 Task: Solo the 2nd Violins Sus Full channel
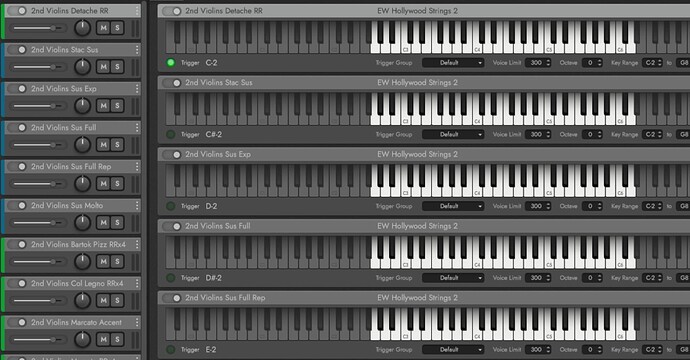117,145
